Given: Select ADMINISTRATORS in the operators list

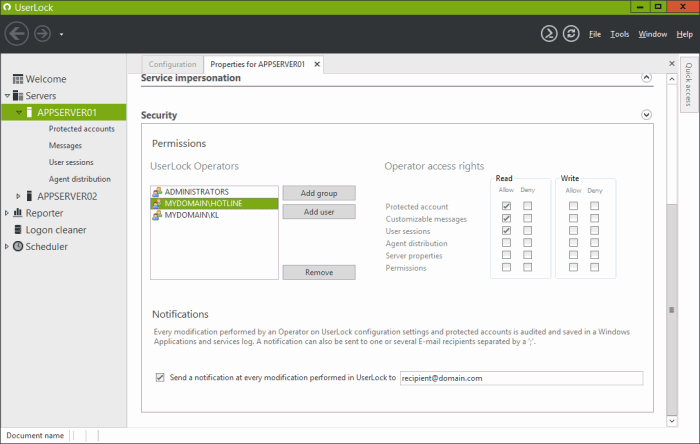Looking at the screenshot, I should 214,192.
